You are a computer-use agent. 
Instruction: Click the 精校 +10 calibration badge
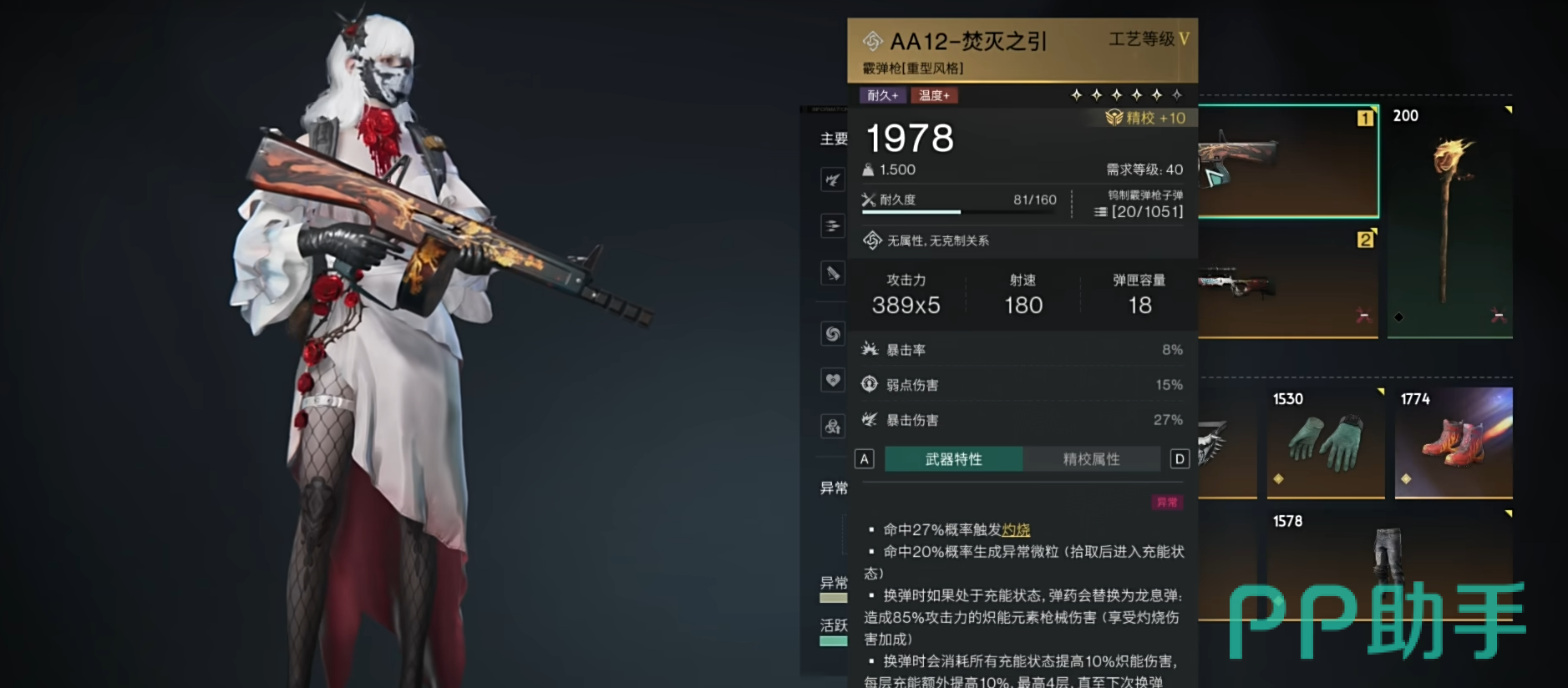1145,118
